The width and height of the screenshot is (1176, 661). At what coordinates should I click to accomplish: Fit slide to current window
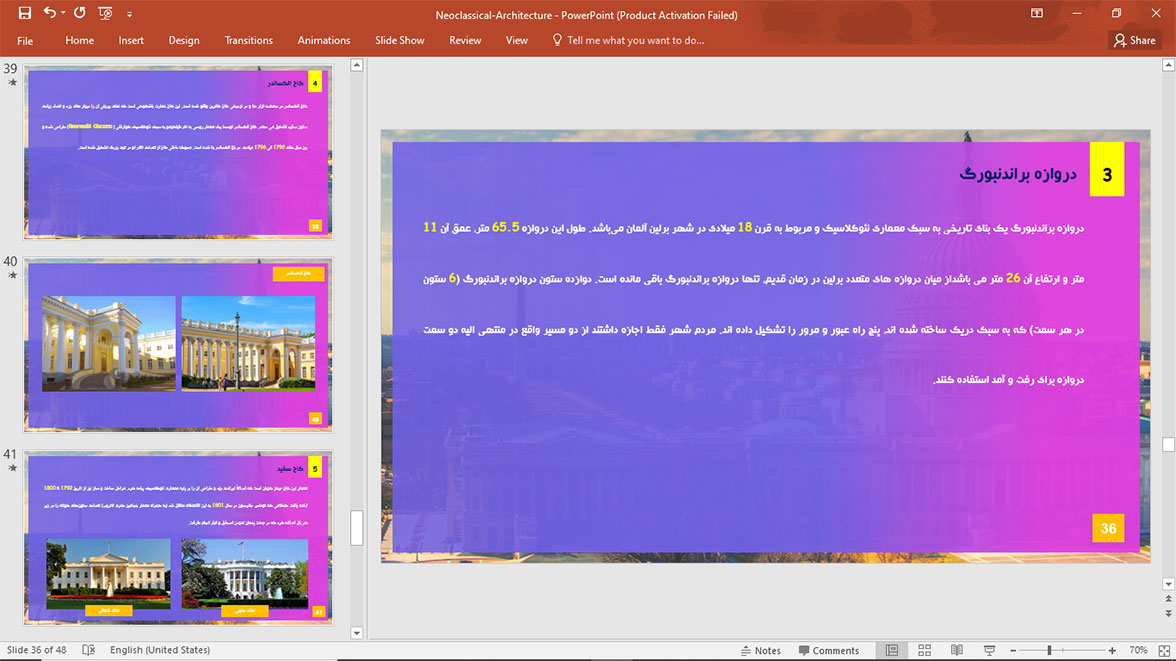1164,650
